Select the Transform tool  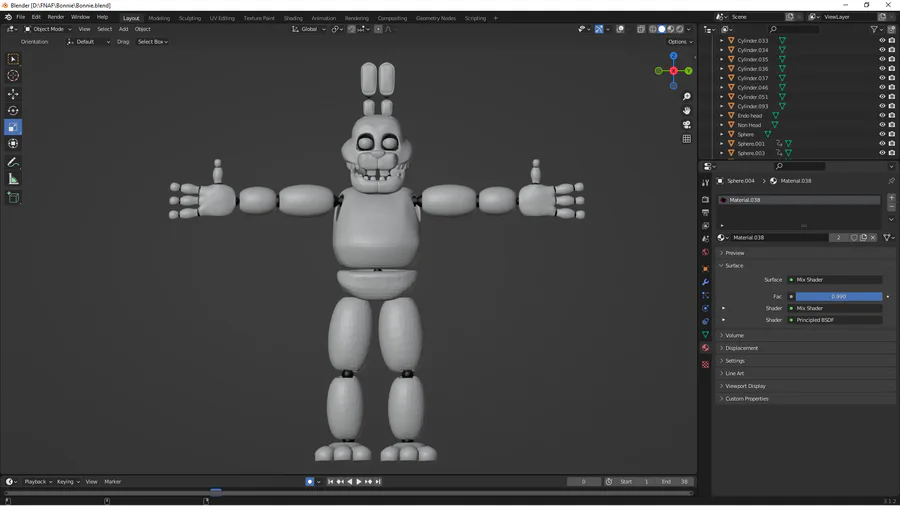tap(13, 143)
